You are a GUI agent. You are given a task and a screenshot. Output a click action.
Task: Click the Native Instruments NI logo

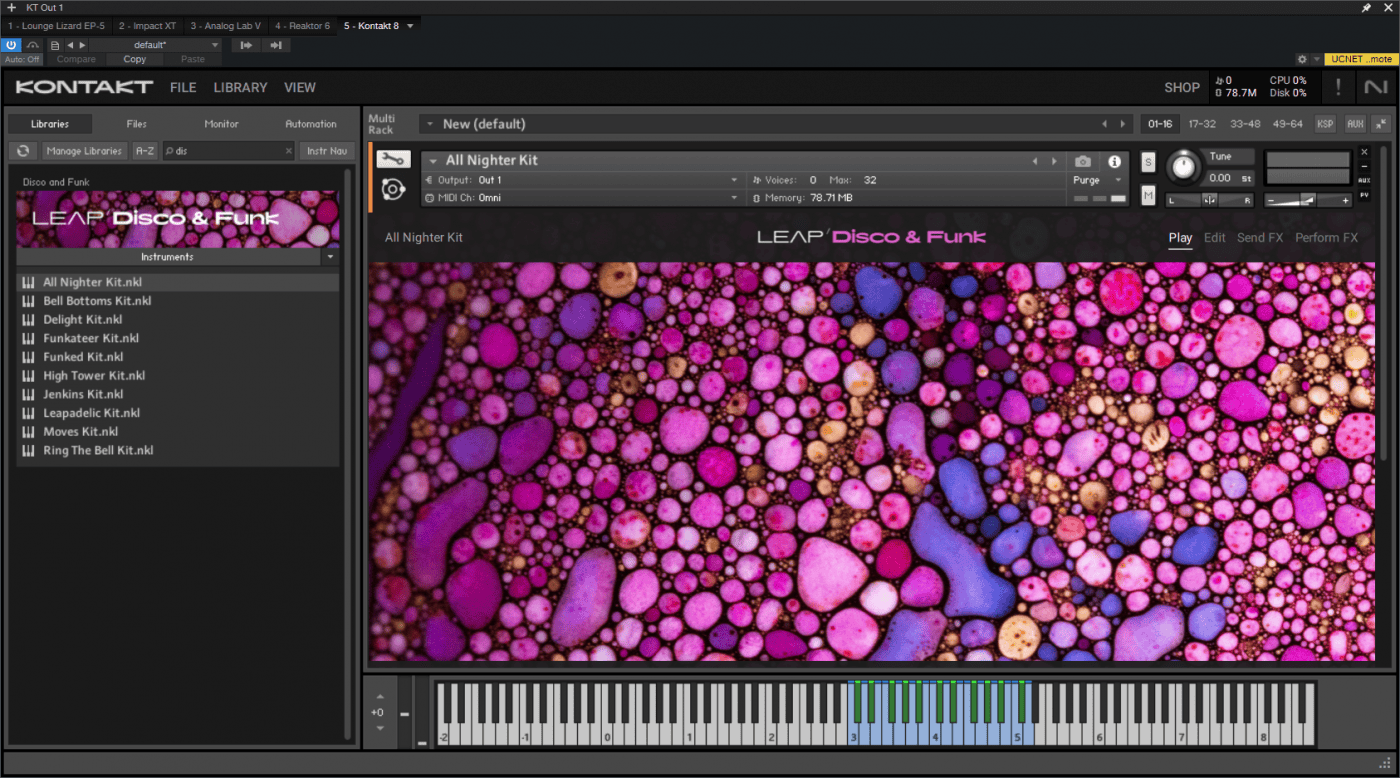pyautogui.click(x=1376, y=87)
